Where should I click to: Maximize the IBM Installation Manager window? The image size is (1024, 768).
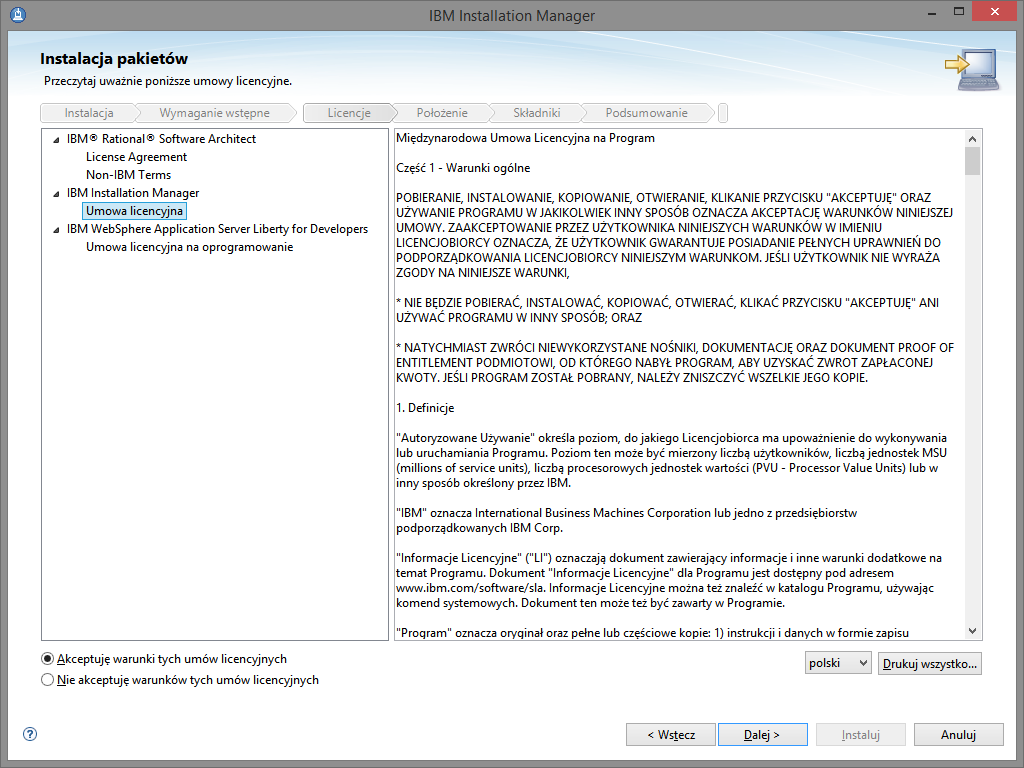click(x=959, y=12)
